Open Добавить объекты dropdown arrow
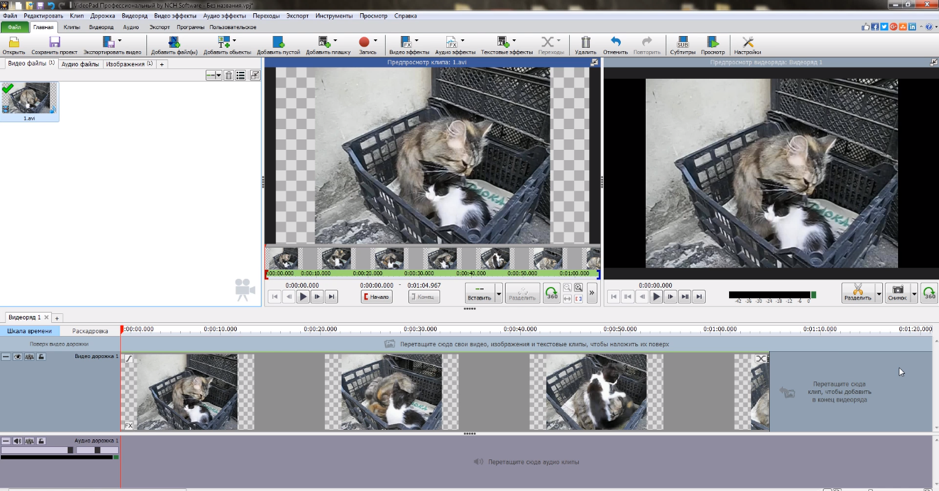 [234, 41]
